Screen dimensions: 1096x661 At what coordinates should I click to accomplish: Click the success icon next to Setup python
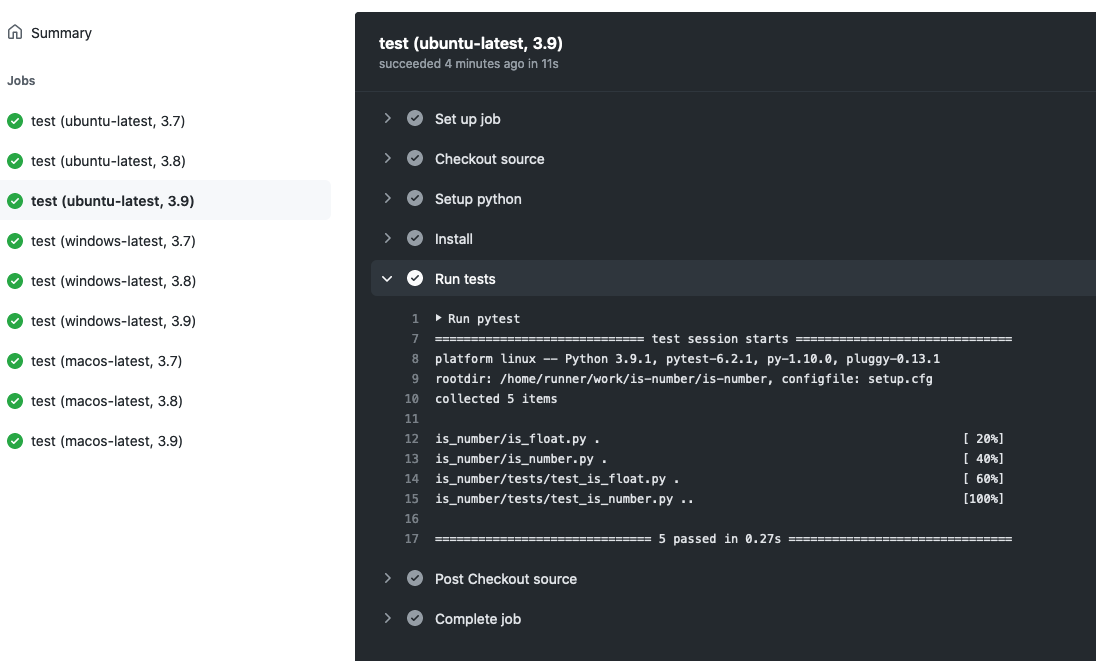415,198
